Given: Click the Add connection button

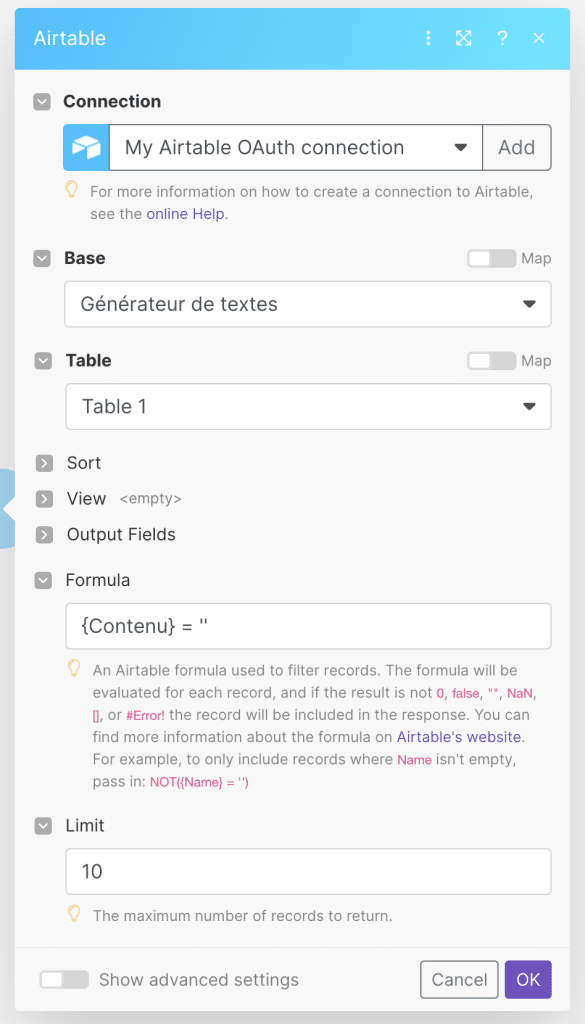Looking at the screenshot, I should 517,147.
